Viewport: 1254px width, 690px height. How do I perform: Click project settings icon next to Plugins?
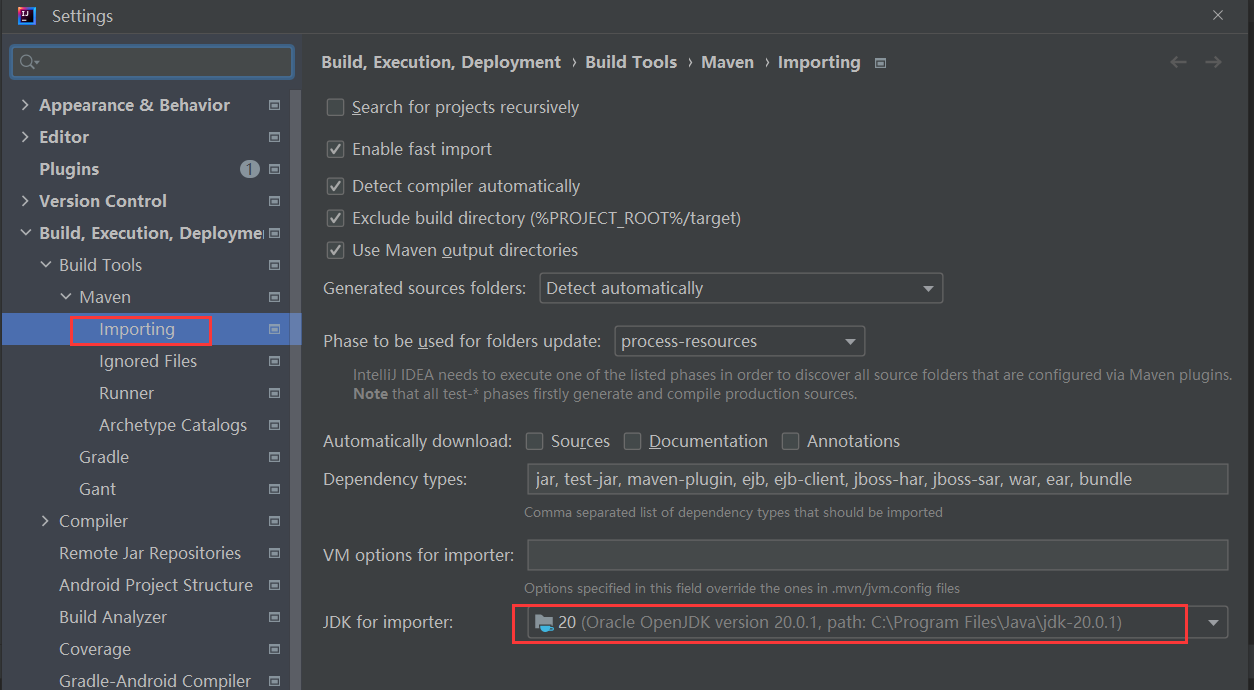(x=275, y=169)
